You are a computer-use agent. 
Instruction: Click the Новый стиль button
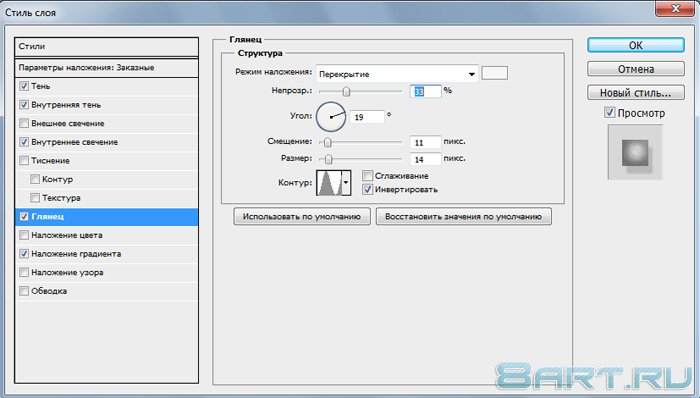pos(636,93)
